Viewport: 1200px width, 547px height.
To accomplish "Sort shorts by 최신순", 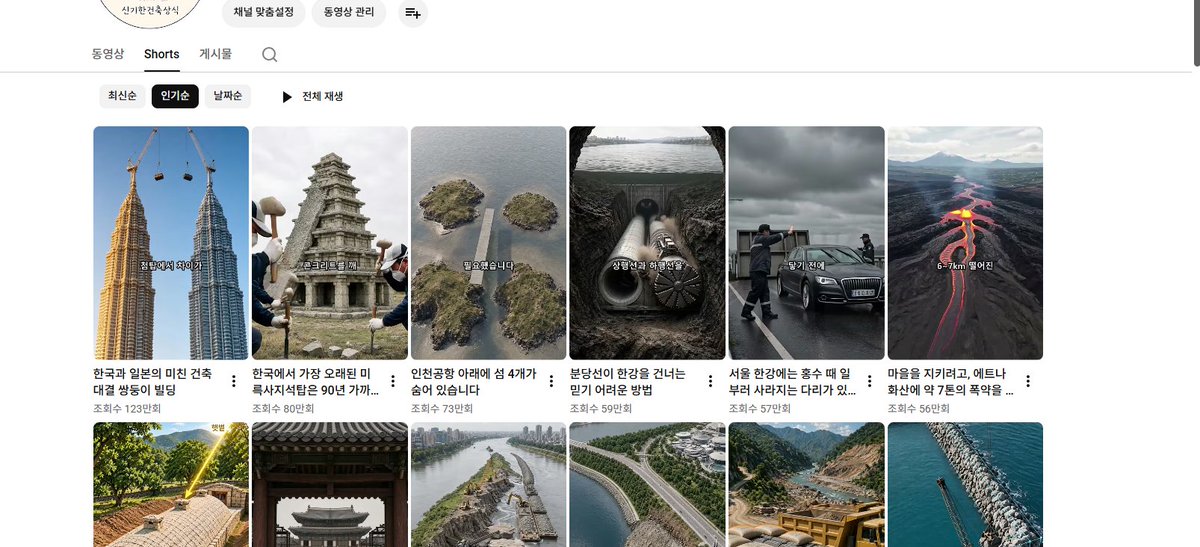I will pos(122,96).
